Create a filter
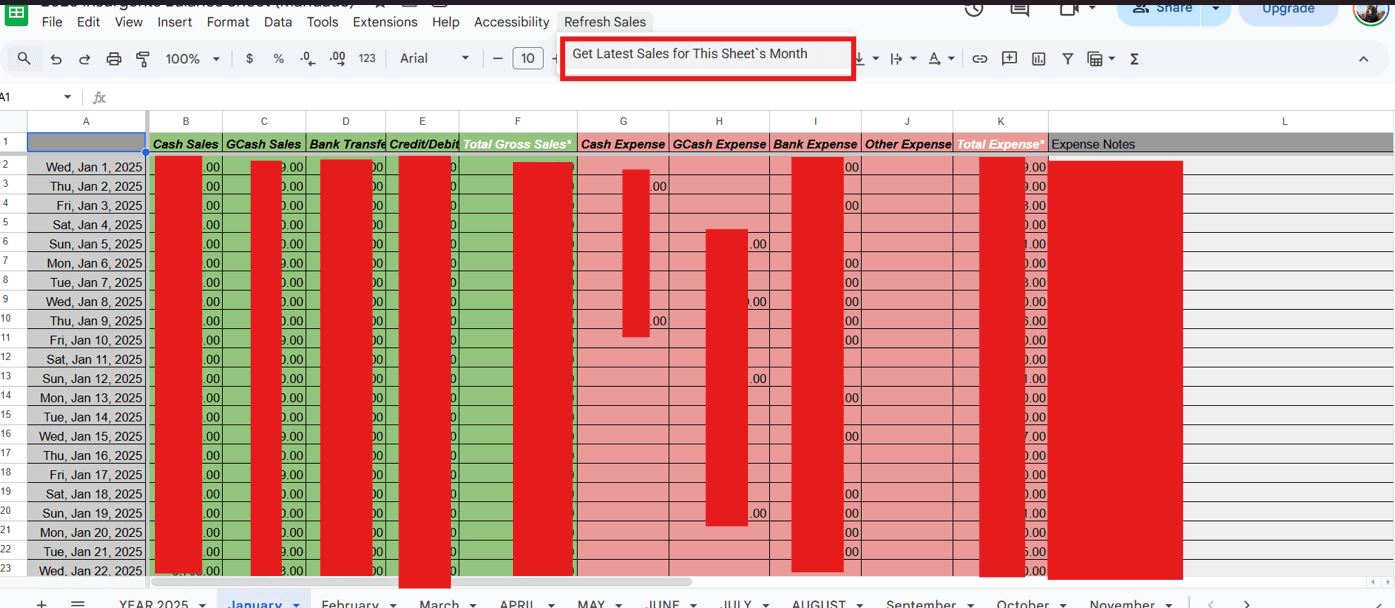The width and height of the screenshot is (1395, 608). point(1068,58)
